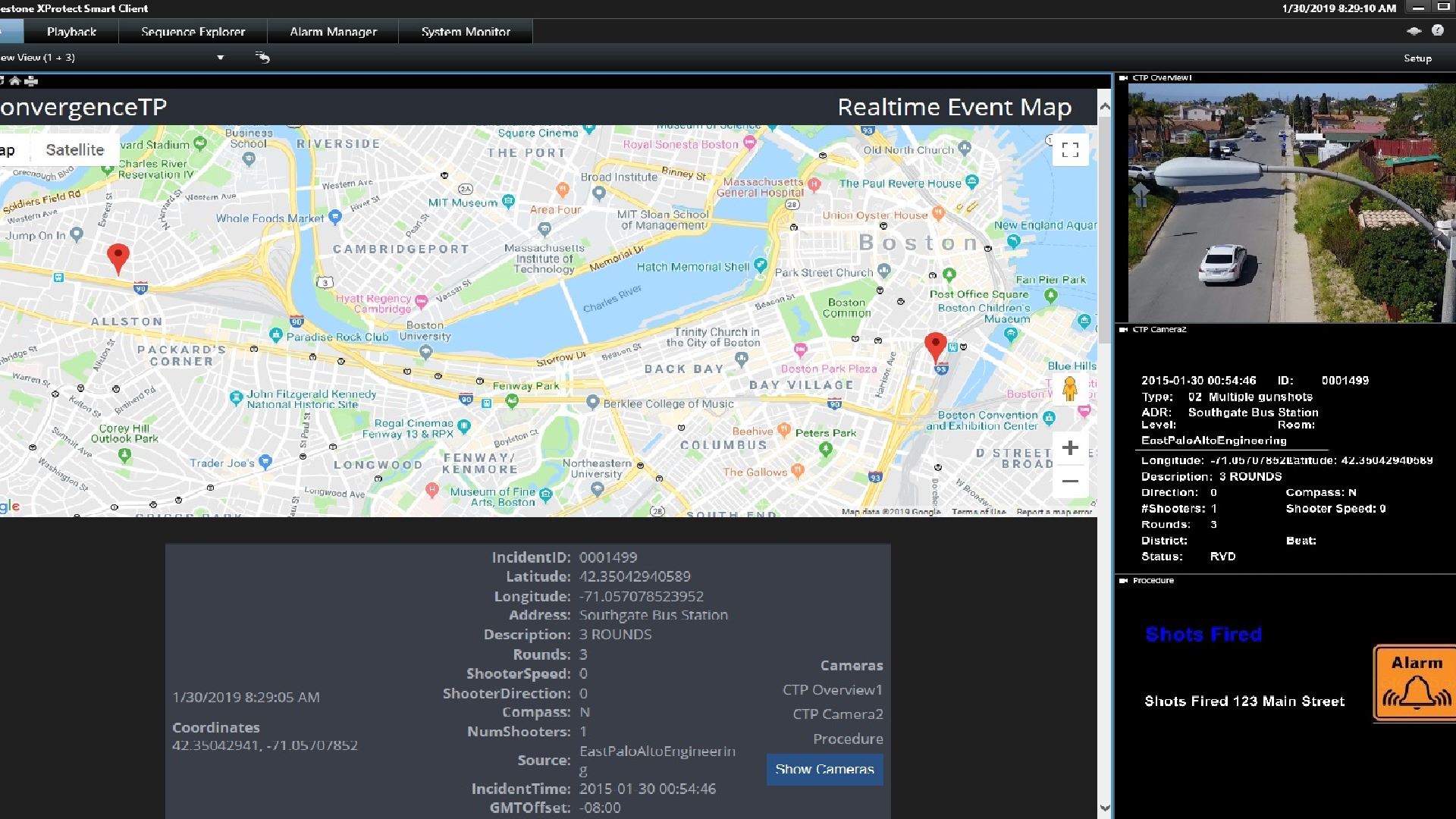Open the Alarm Manager tab
1456x819 pixels.
tap(333, 32)
